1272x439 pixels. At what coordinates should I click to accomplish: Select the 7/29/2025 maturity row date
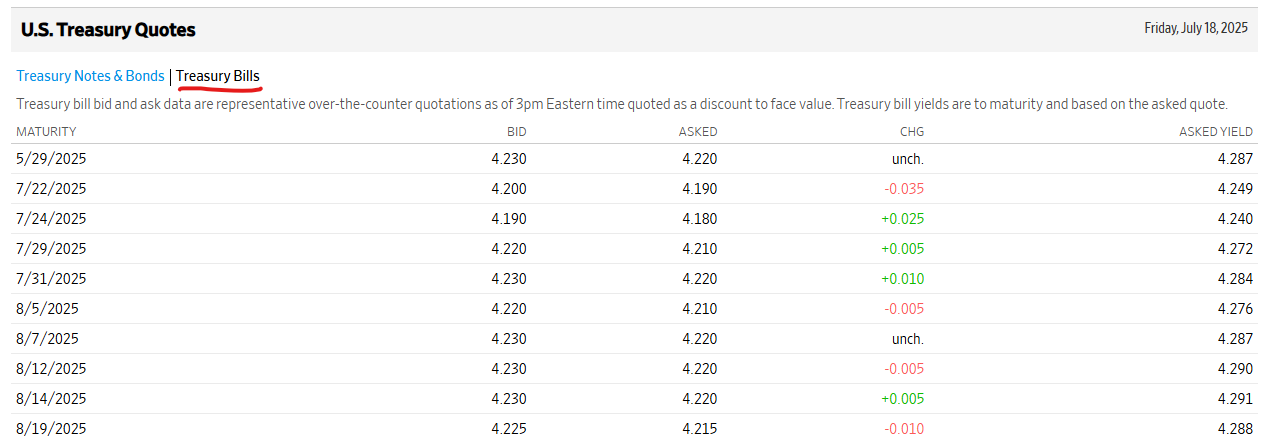click(51, 248)
